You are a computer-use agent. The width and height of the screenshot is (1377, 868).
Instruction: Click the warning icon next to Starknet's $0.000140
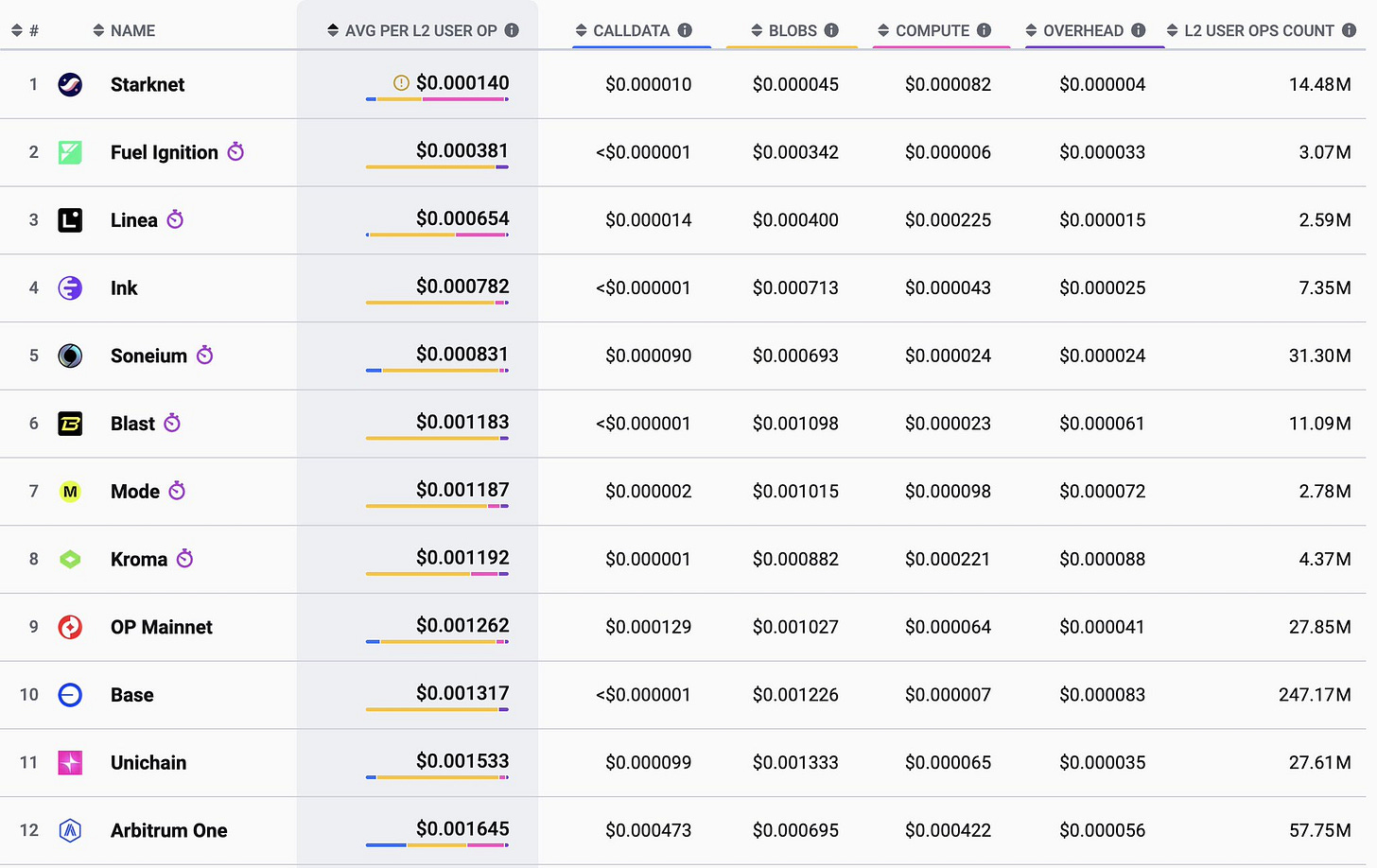click(x=401, y=83)
